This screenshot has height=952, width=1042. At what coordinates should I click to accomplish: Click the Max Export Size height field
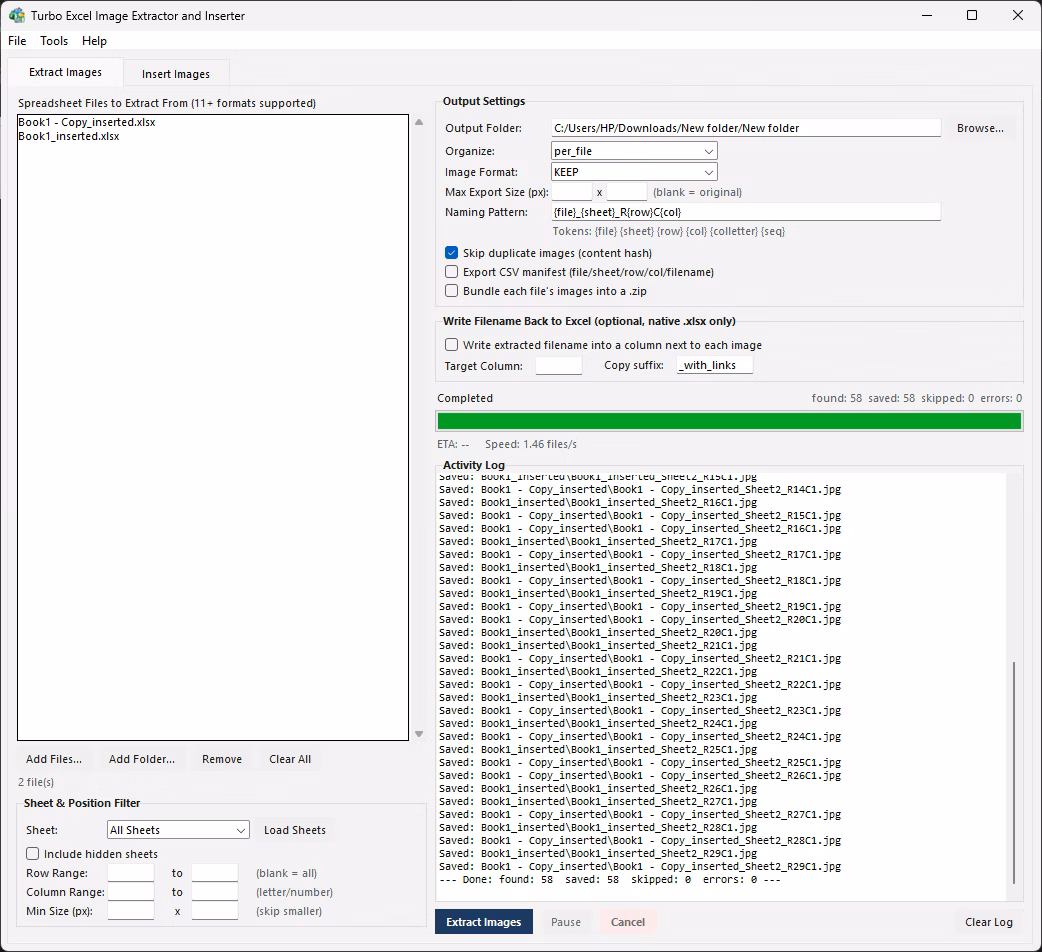click(x=627, y=192)
